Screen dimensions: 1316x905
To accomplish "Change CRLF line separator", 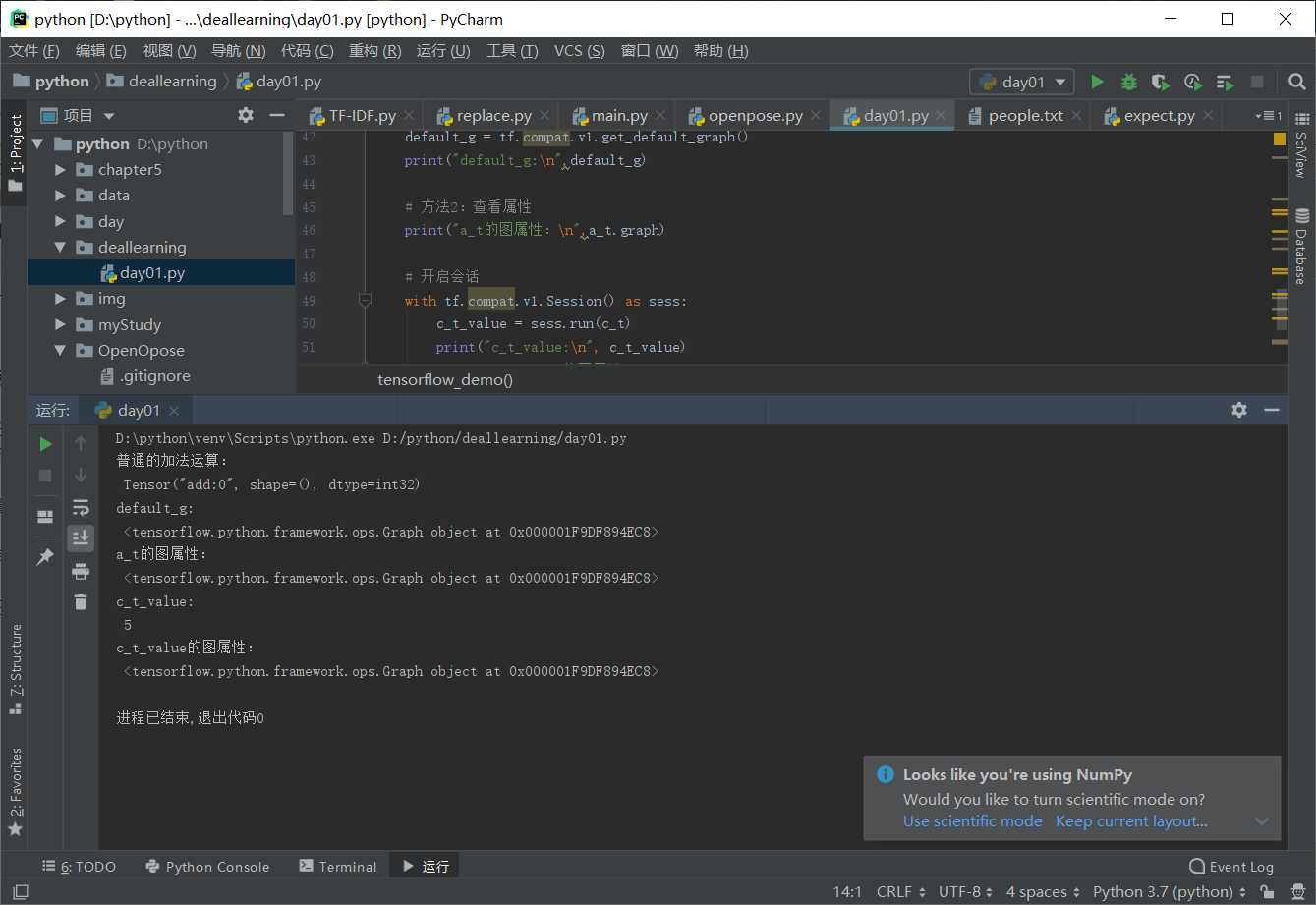I will point(900,892).
